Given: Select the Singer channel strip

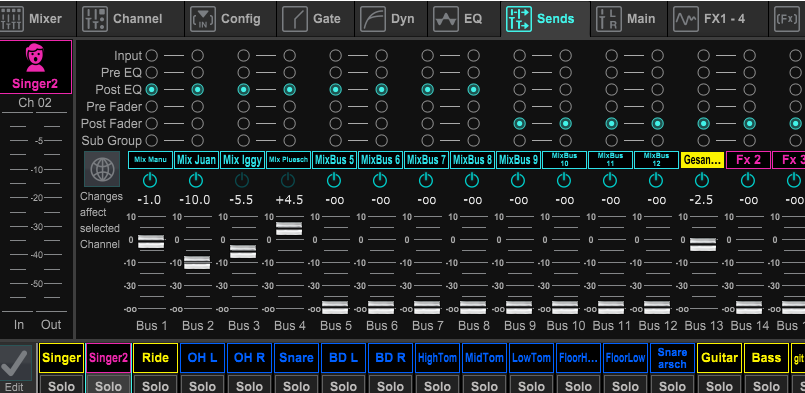Looking at the screenshot, I should coord(61,358).
